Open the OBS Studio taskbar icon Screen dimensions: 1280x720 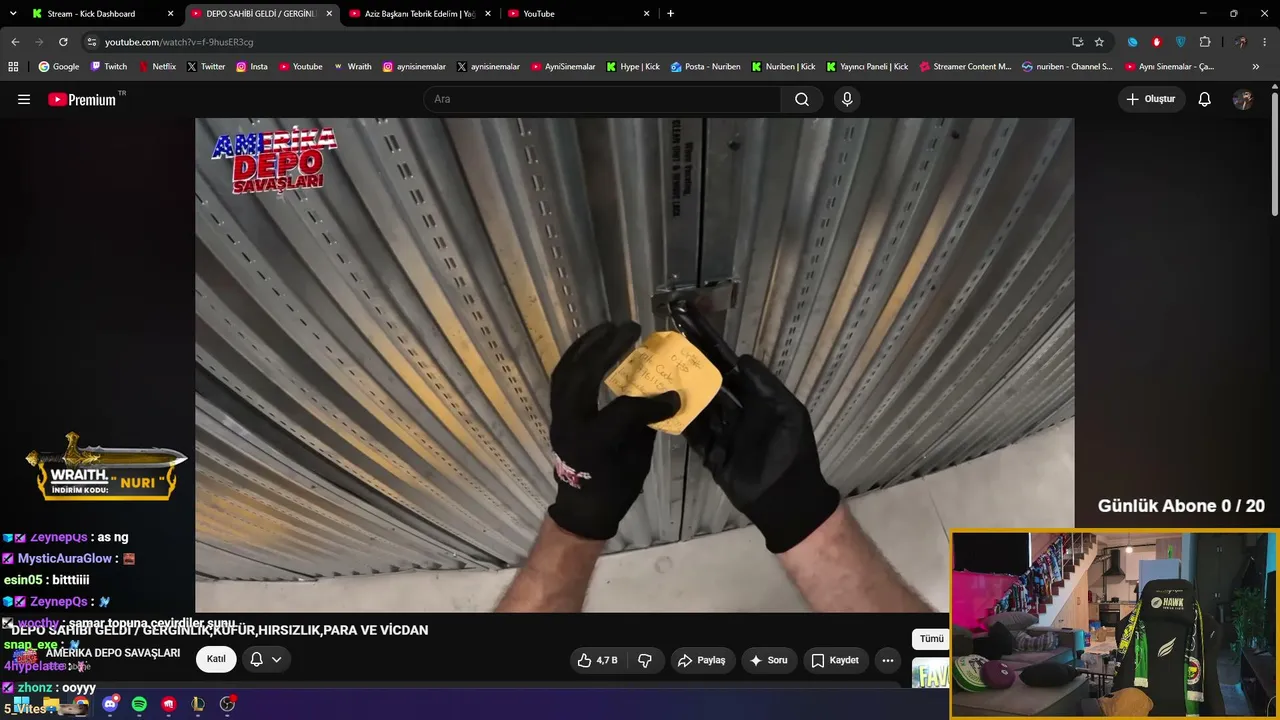227,704
